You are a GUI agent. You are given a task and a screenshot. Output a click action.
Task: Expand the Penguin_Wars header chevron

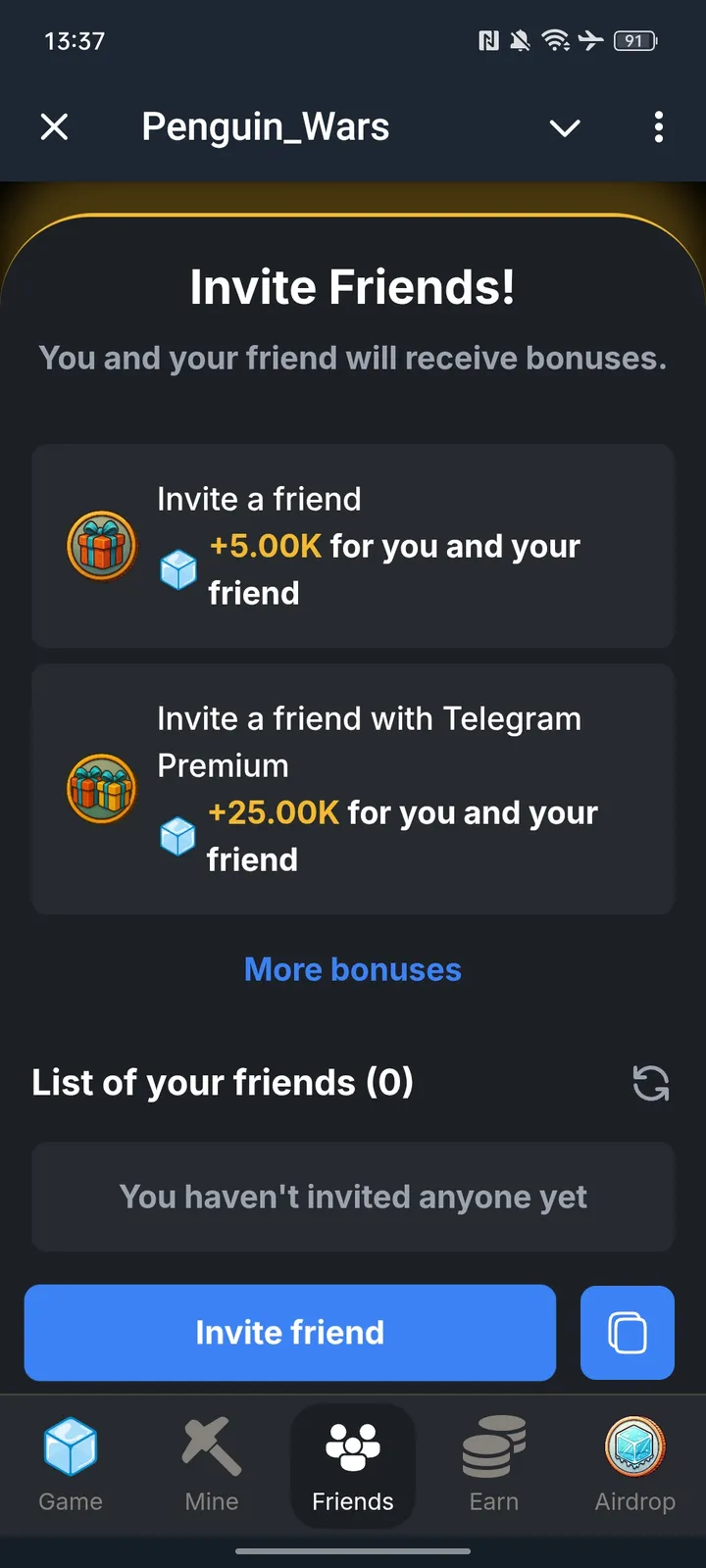pos(565,127)
